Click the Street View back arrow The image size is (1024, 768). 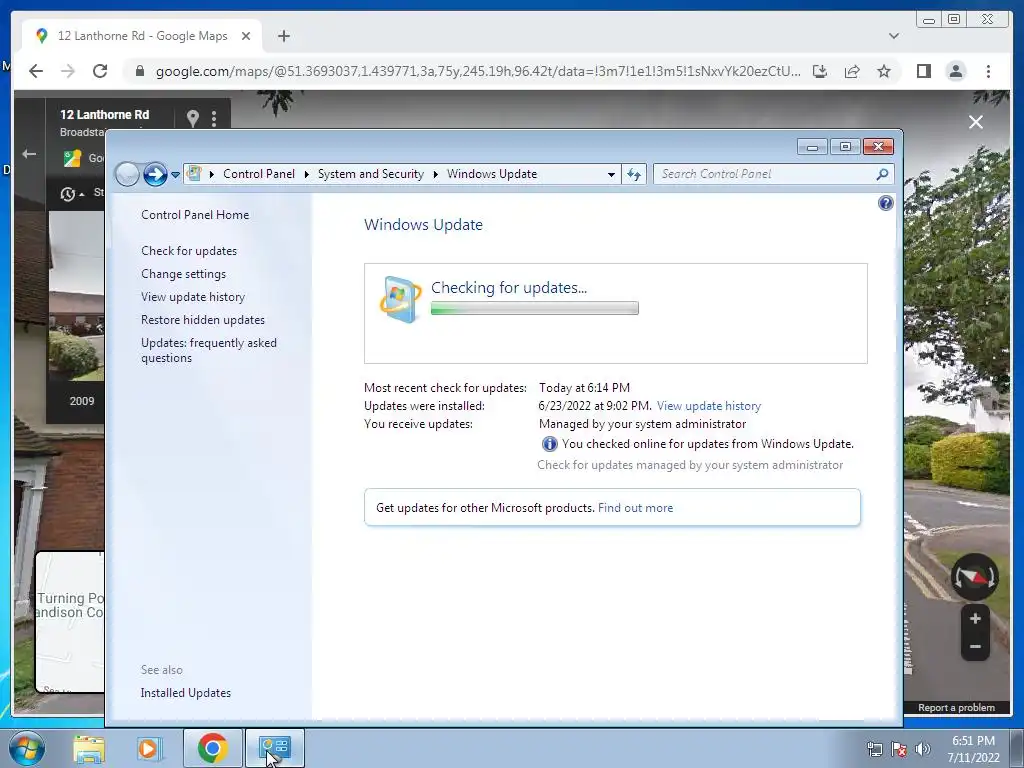[29, 154]
